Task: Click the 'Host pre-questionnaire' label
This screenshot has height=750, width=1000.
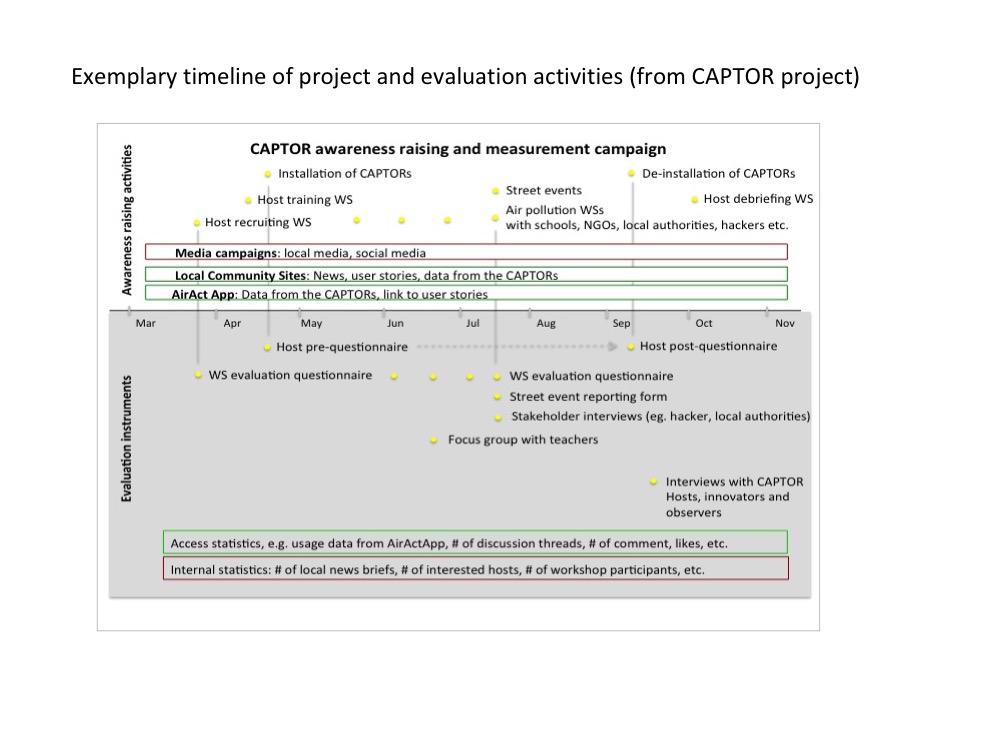Action: (342, 347)
